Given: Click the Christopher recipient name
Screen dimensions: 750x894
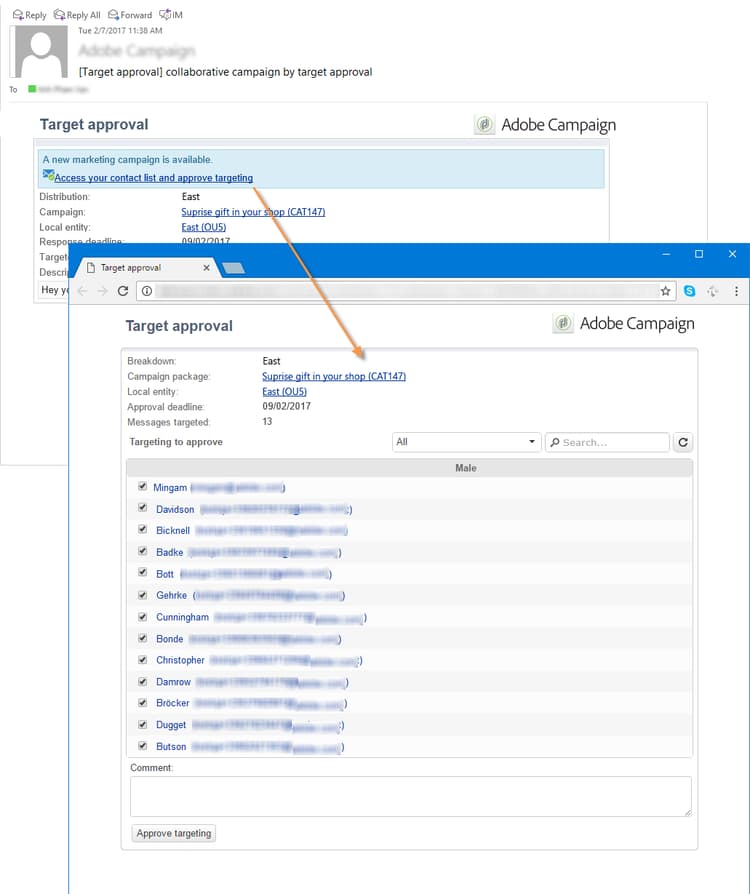Looking at the screenshot, I should [180, 660].
